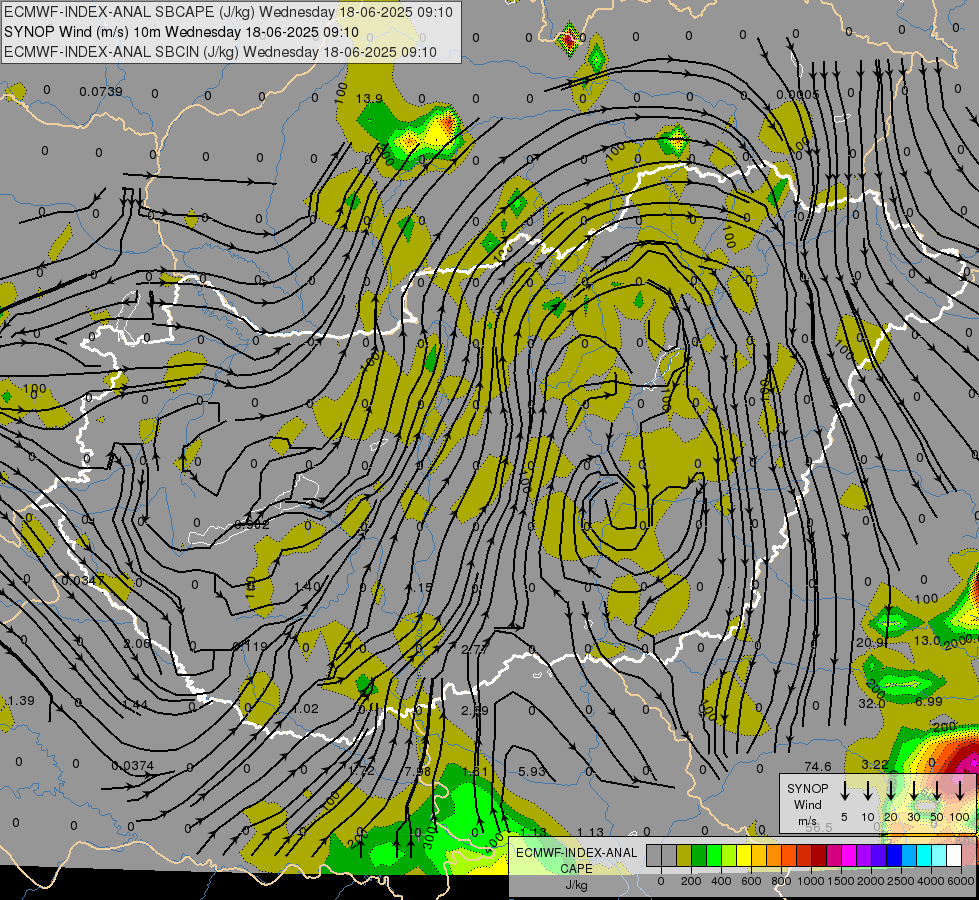Pick the magenta swatch in the CAPE legend
The width and height of the screenshot is (979, 900).
(x=849, y=855)
